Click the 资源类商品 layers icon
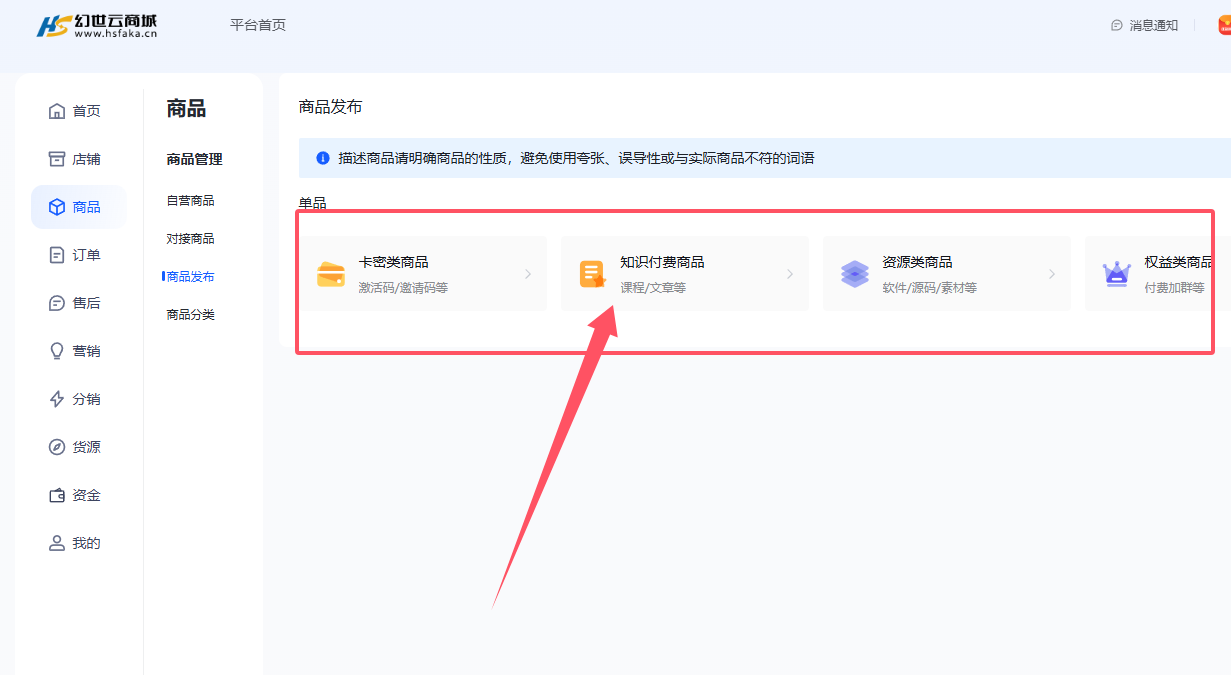The height and width of the screenshot is (675, 1231). [855, 274]
